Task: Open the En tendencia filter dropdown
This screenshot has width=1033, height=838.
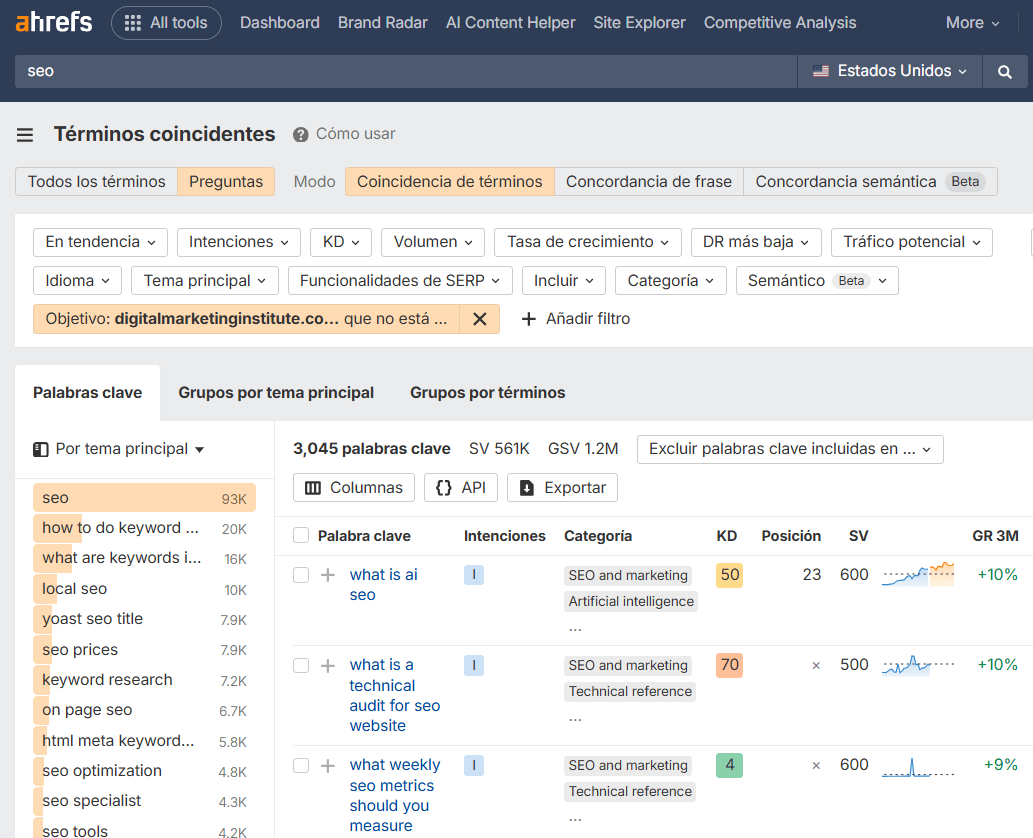Action: tap(100, 242)
